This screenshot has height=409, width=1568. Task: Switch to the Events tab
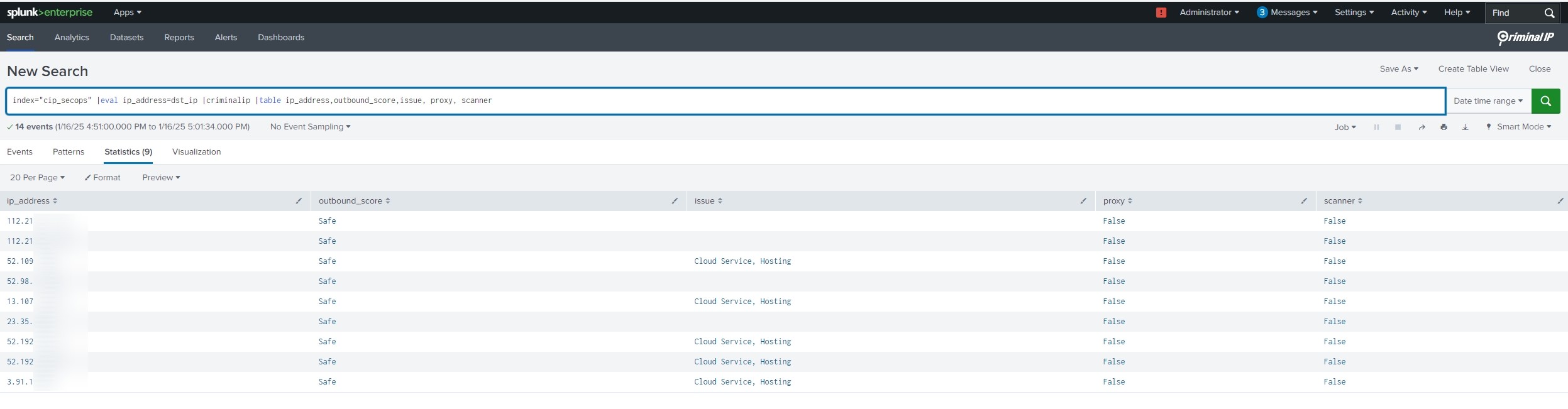19,152
